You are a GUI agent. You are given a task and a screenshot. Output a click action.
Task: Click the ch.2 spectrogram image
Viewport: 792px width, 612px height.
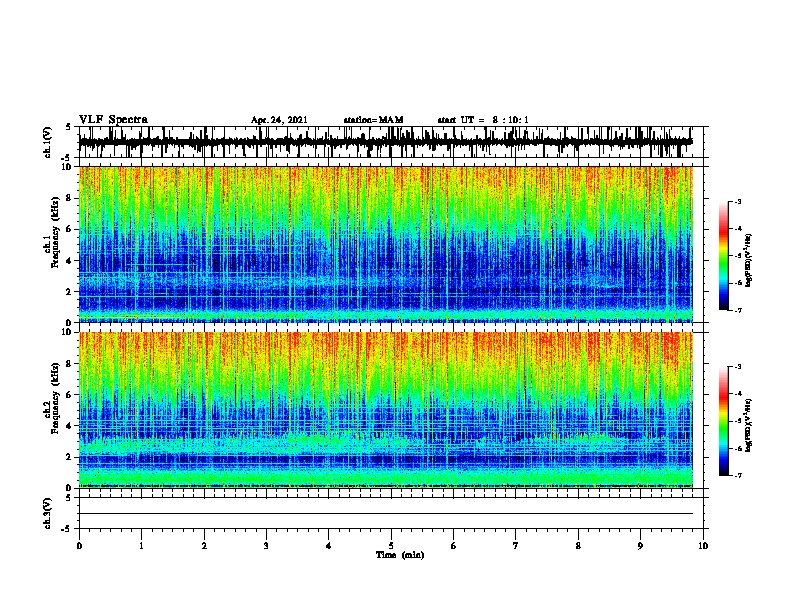pos(386,410)
